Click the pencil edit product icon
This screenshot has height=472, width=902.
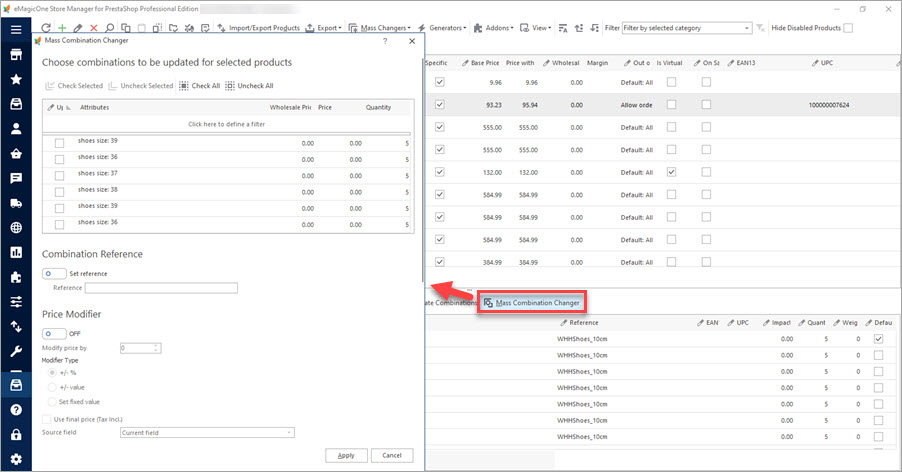78,28
